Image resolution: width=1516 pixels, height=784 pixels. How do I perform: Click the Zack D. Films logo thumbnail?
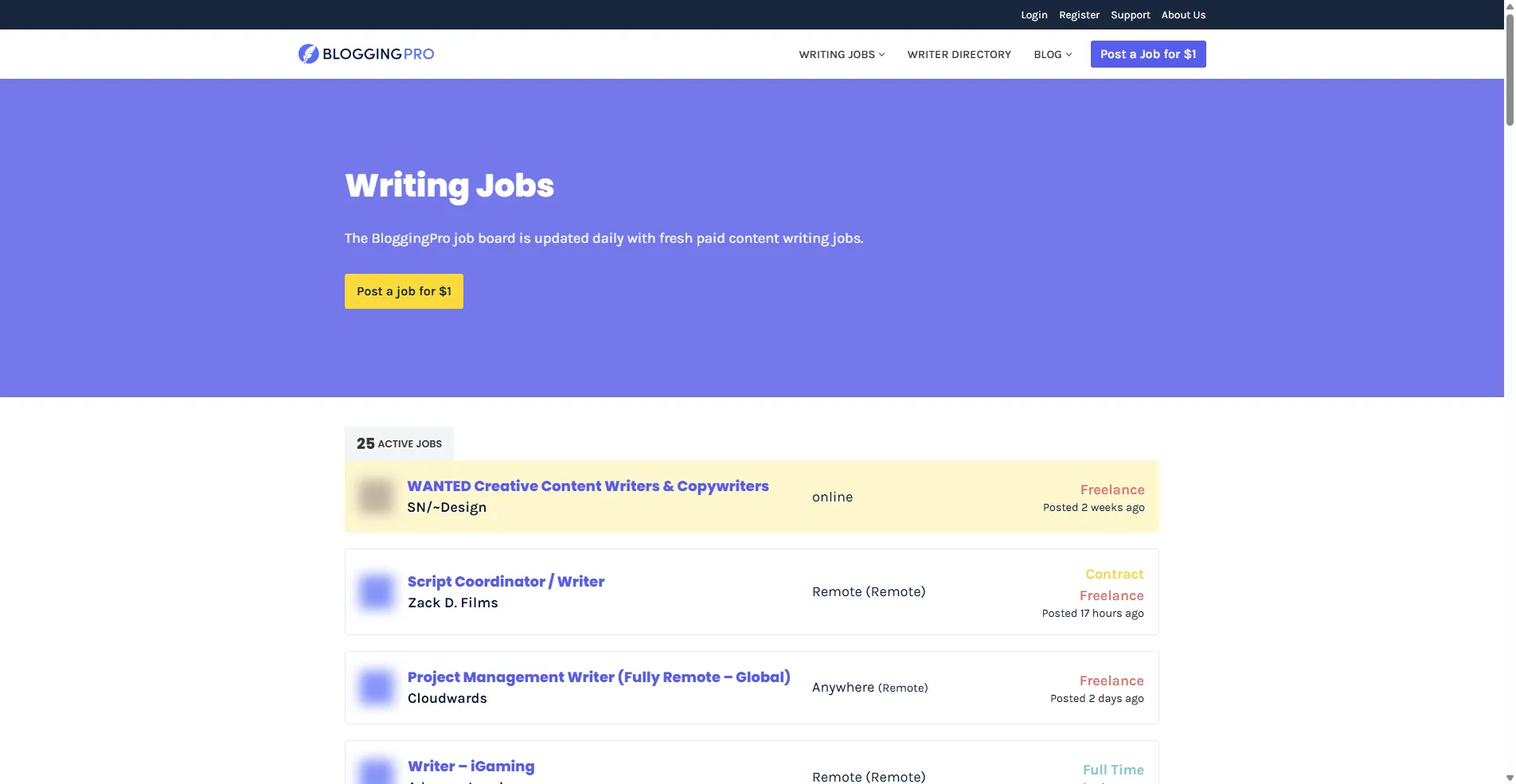coord(376,591)
